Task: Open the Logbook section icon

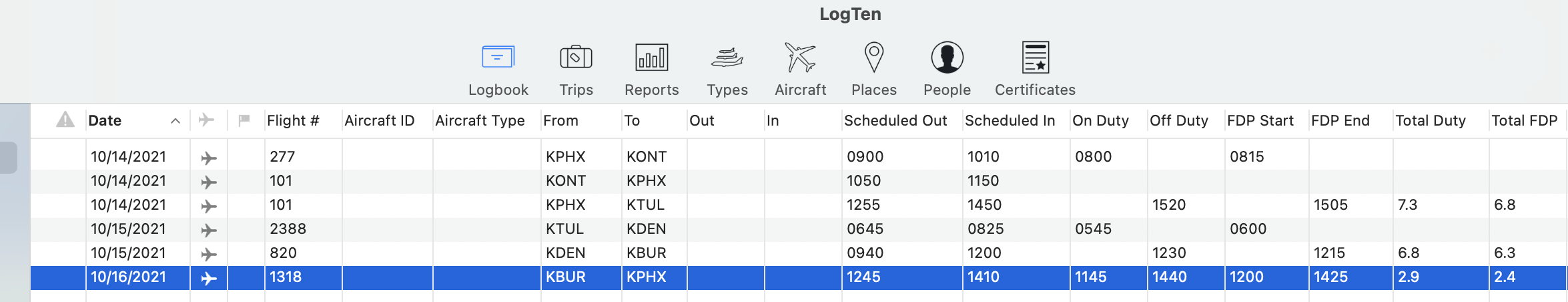Action: 498,57
